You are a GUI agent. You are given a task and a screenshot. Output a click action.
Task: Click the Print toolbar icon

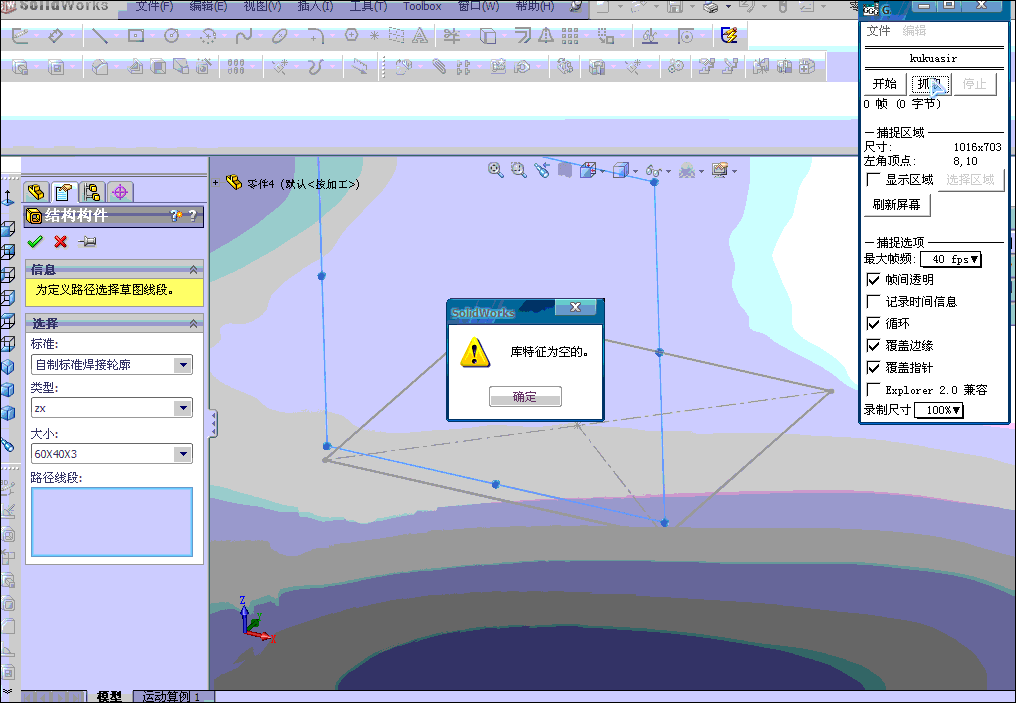pos(711,7)
